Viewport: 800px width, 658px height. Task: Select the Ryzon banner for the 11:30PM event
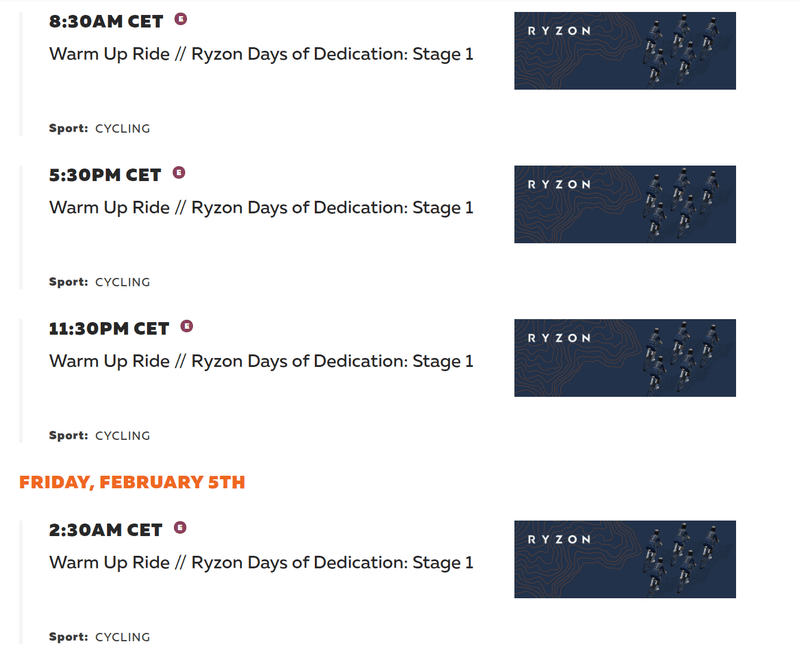pyautogui.click(x=625, y=358)
